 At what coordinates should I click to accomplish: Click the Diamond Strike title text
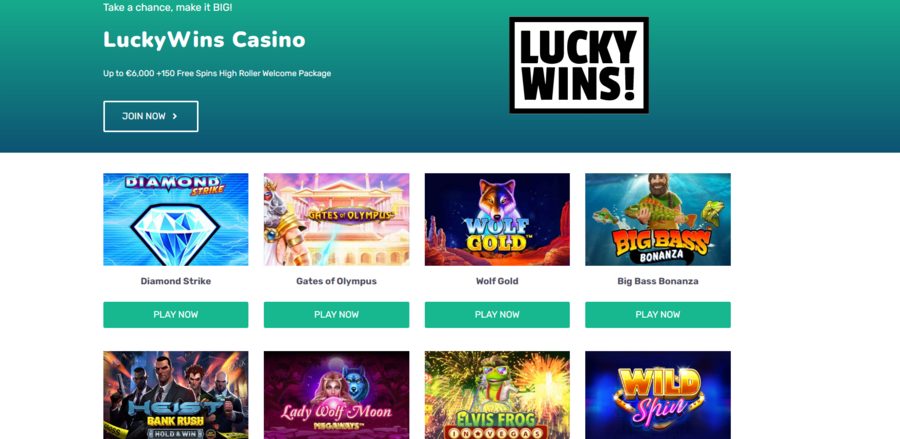176,281
